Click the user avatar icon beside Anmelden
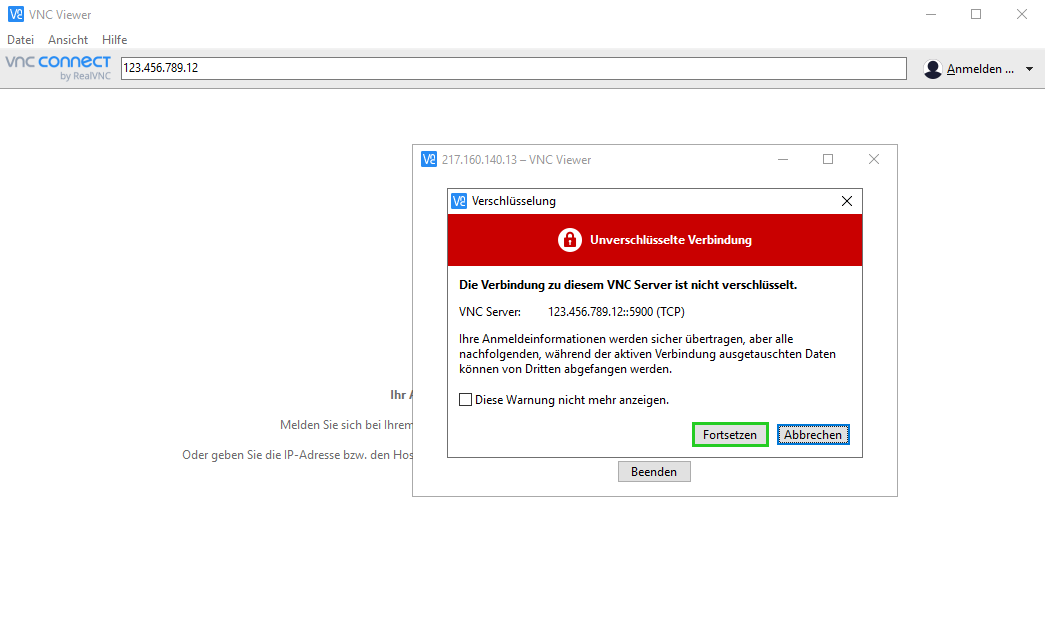 point(933,69)
